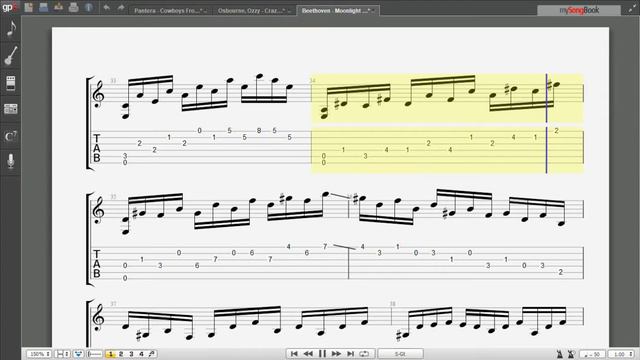Click bar number 37 label
This screenshot has width=640, height=360.
point(113,304)
